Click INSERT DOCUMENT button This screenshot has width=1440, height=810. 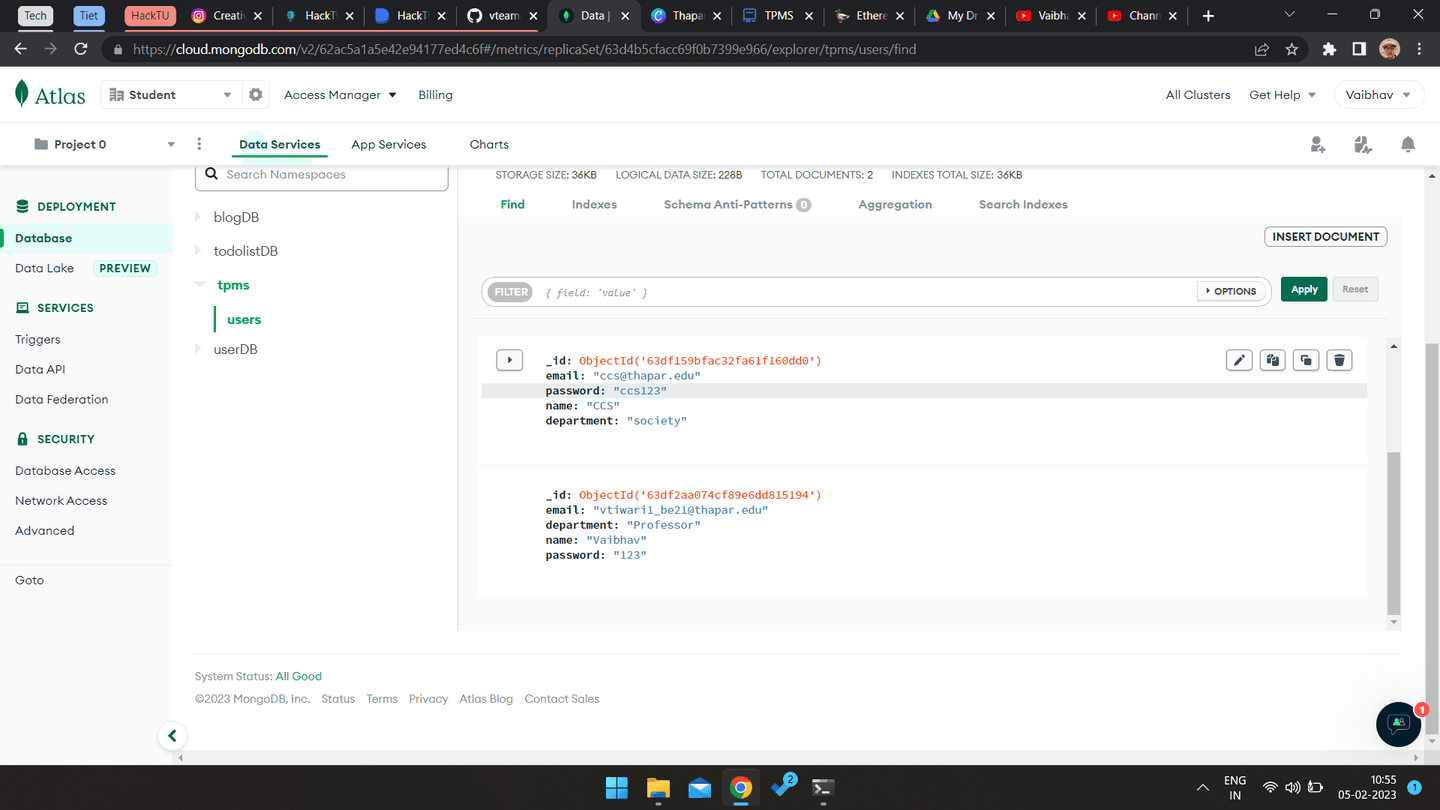tap(1326, 237)
